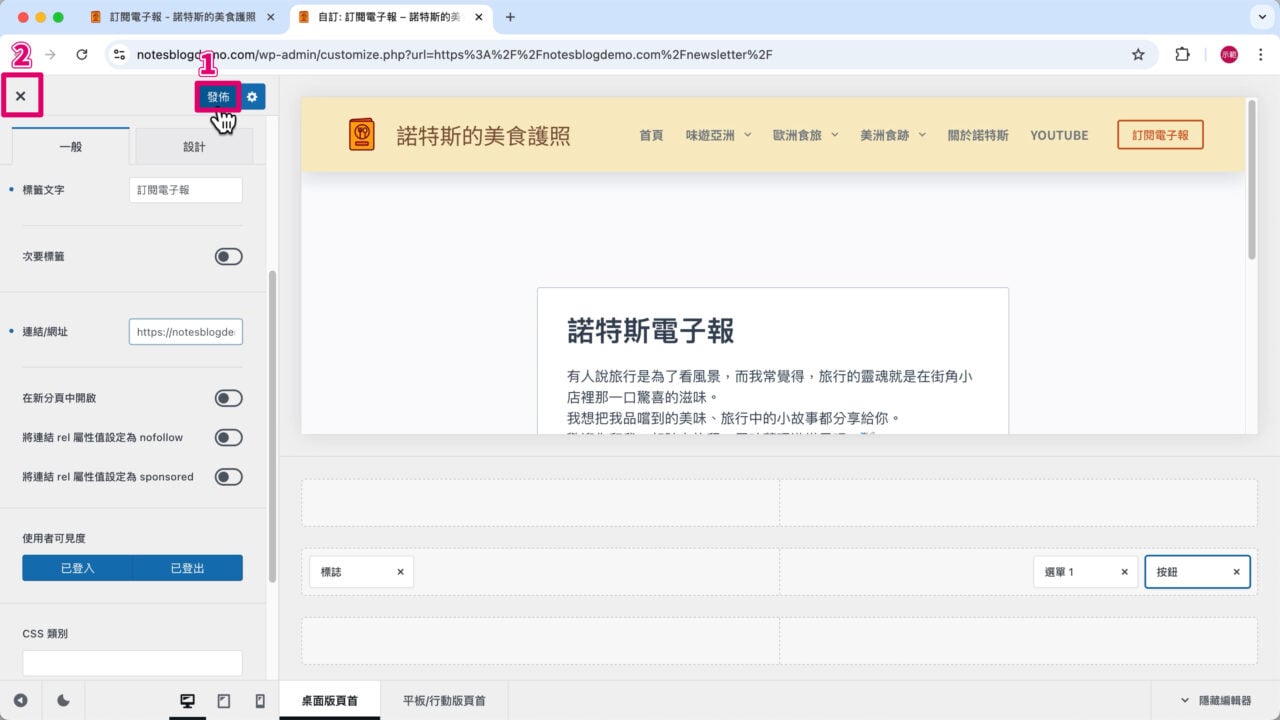Select the desktop preview icon
The height and width of the screenshot is (720, 1280).
click(x=187, y=700)
